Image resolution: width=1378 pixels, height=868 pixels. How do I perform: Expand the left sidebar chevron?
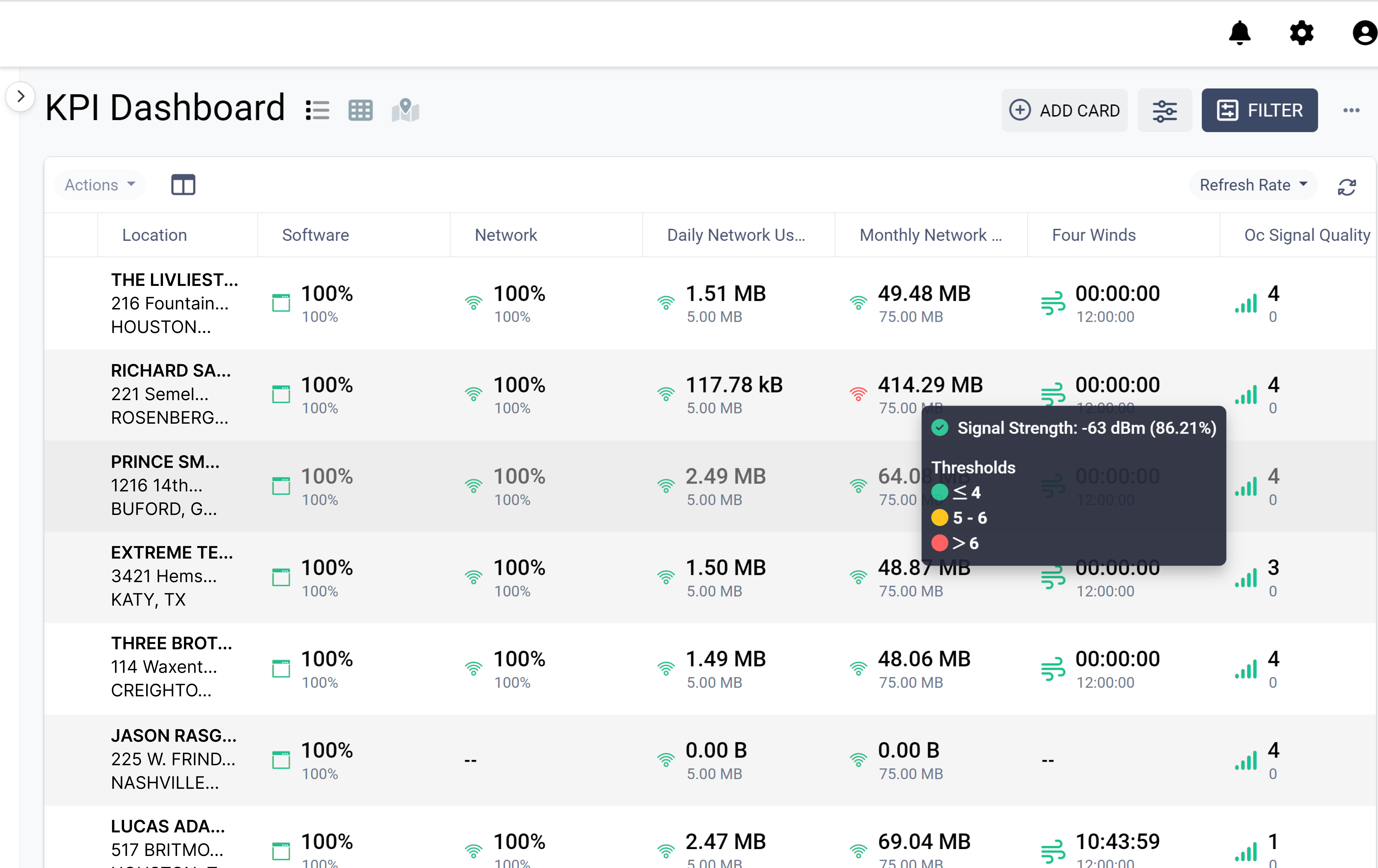[x=21, y=96]
